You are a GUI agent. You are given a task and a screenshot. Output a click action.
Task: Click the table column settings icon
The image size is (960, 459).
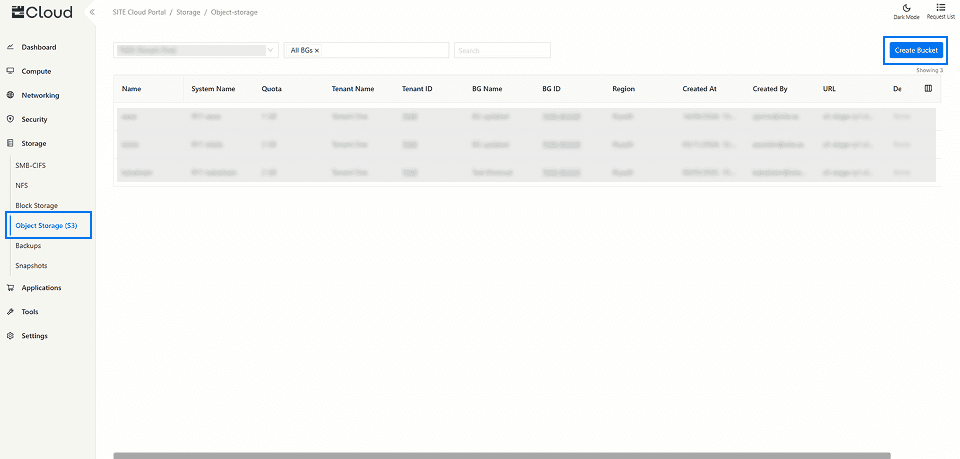pos(928,89)
